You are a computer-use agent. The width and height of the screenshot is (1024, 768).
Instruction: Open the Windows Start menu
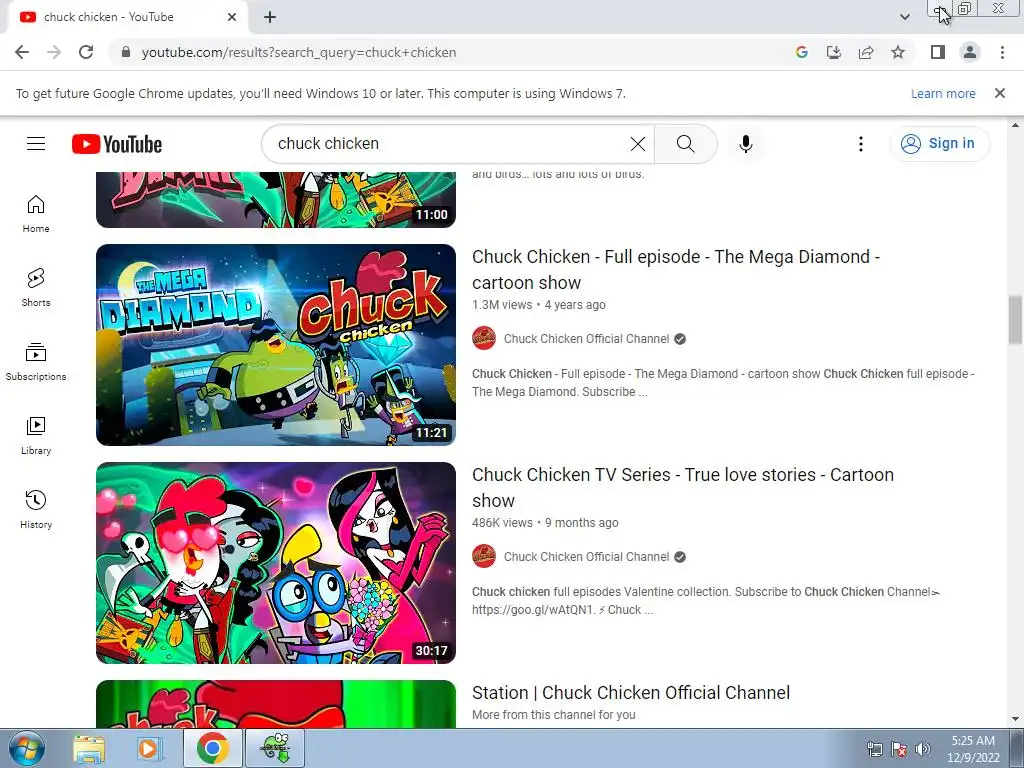tap(26, 748)
